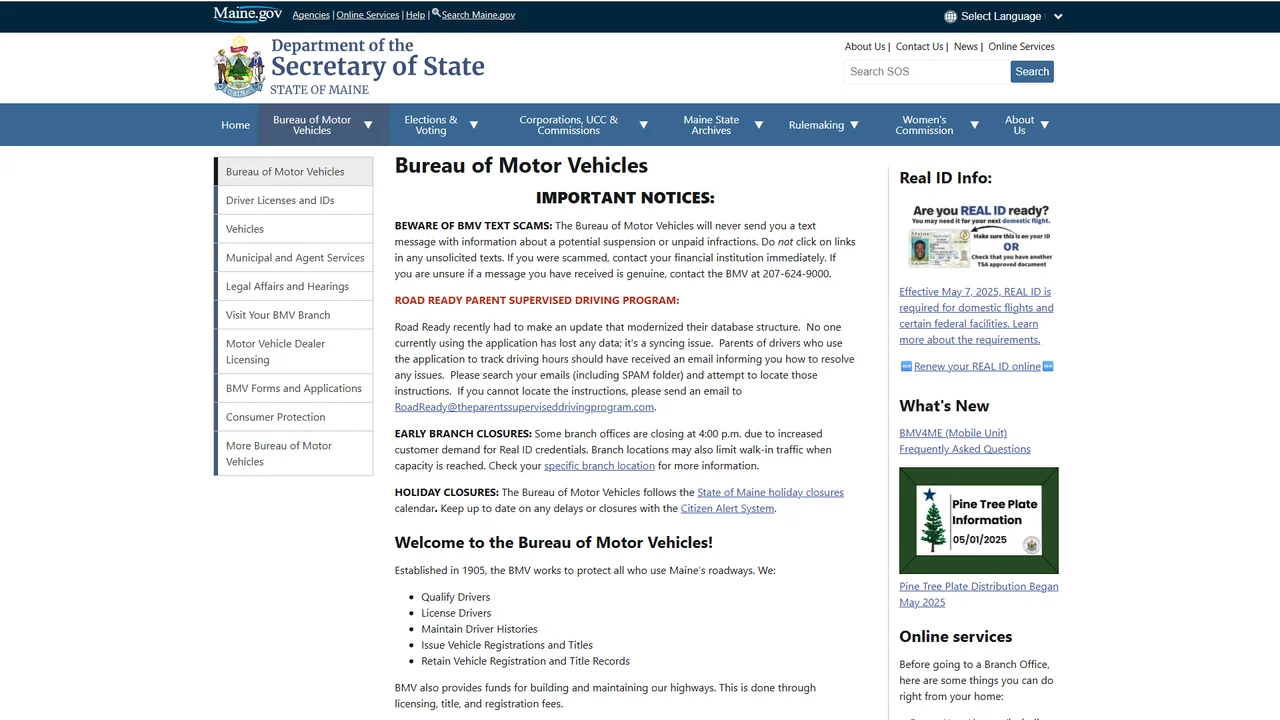Screen dimensions: 1280x720
Task: Click the News link in header
Action: (966, 47)
